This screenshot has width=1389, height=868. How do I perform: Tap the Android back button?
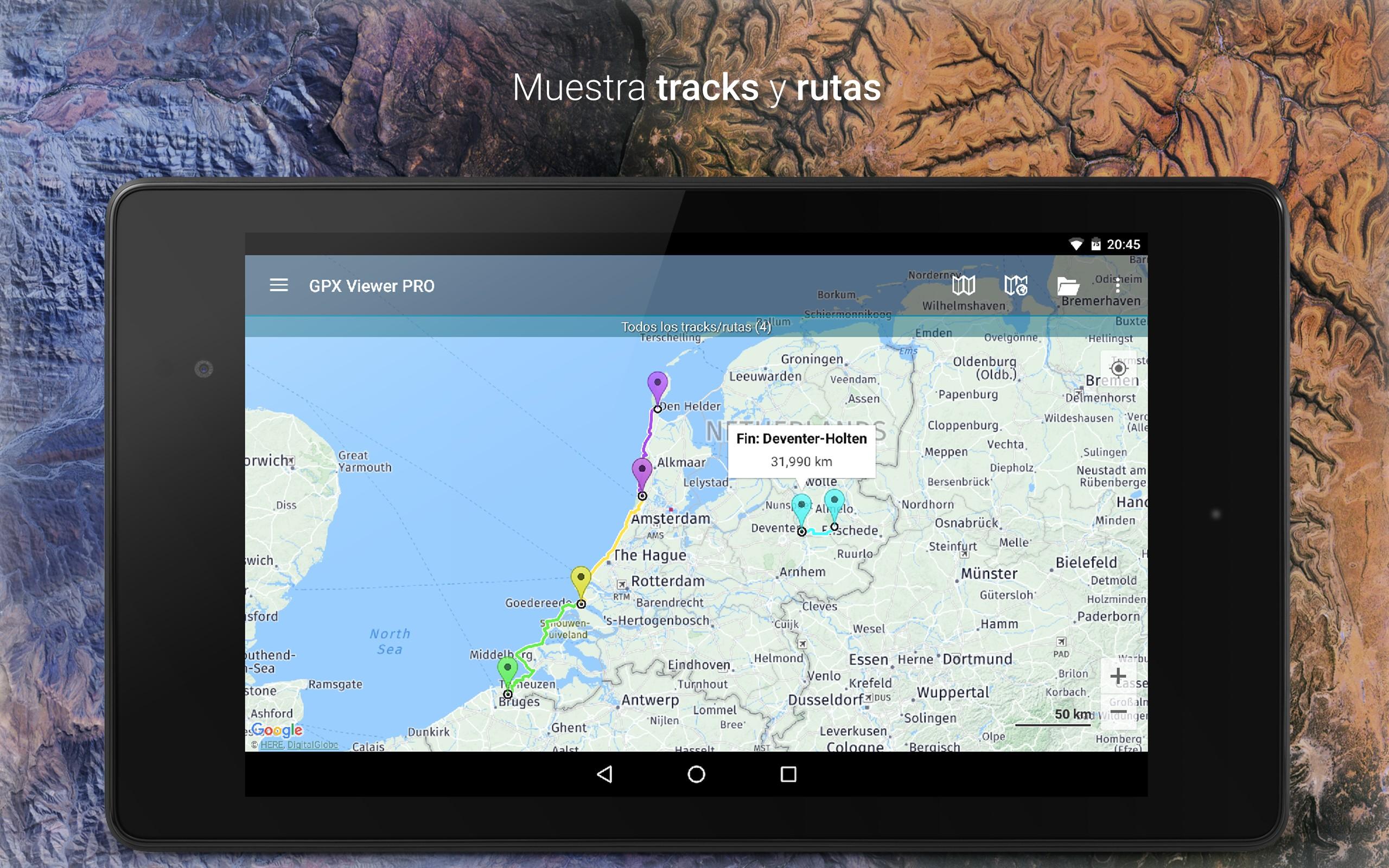point(605,775)
